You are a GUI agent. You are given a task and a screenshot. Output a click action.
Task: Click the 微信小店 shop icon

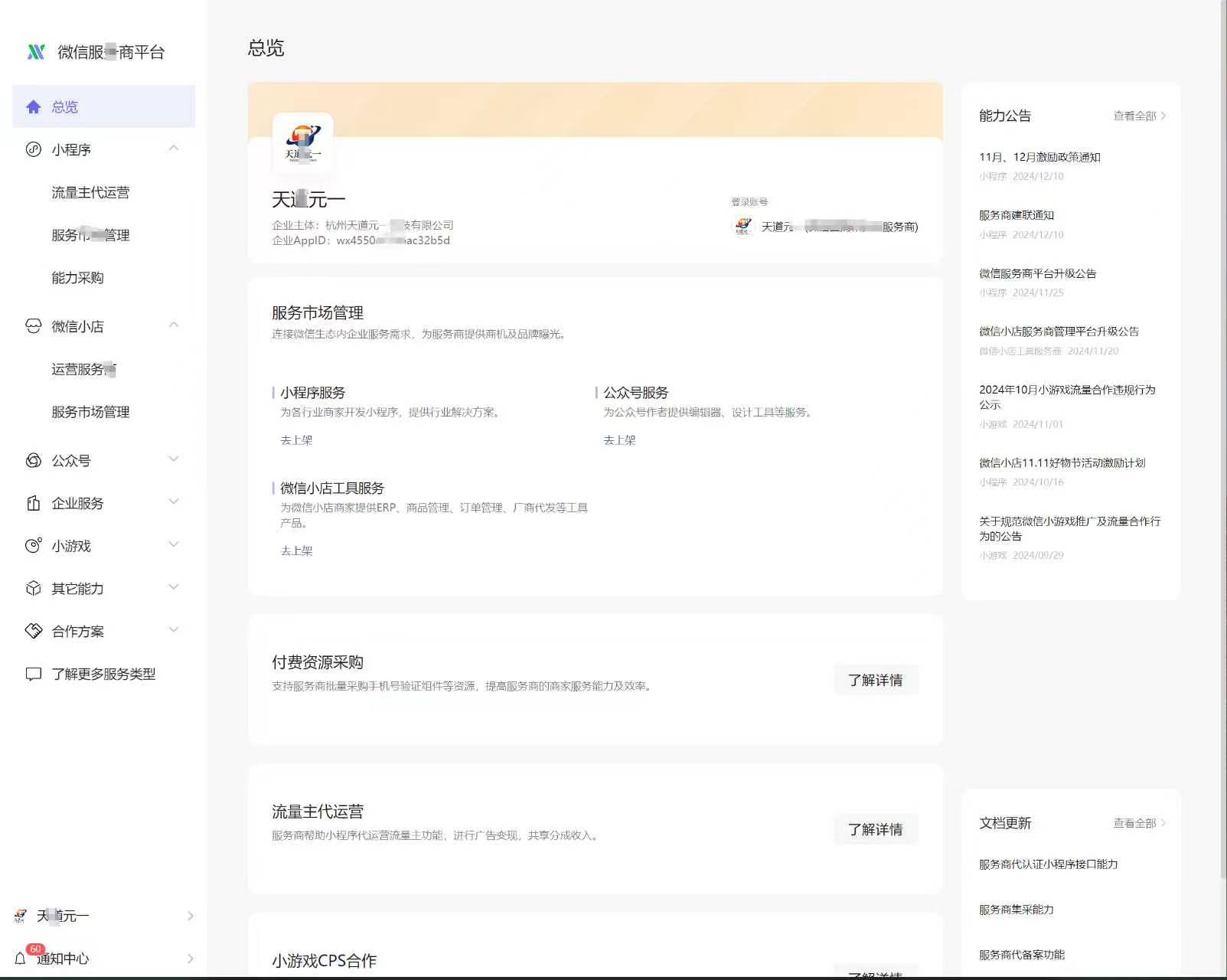point(33,326)
